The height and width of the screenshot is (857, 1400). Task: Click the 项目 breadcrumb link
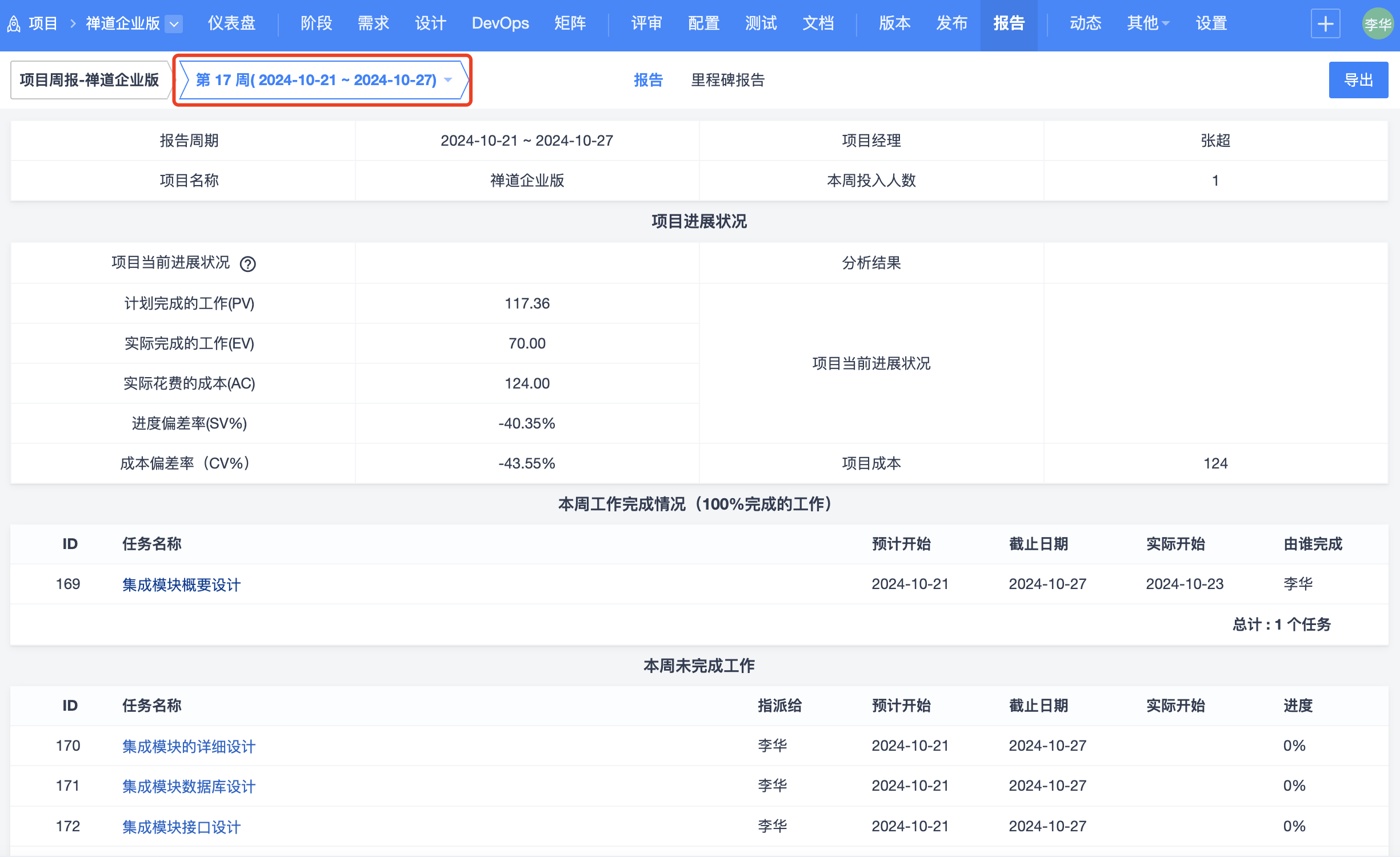point(43,23)
